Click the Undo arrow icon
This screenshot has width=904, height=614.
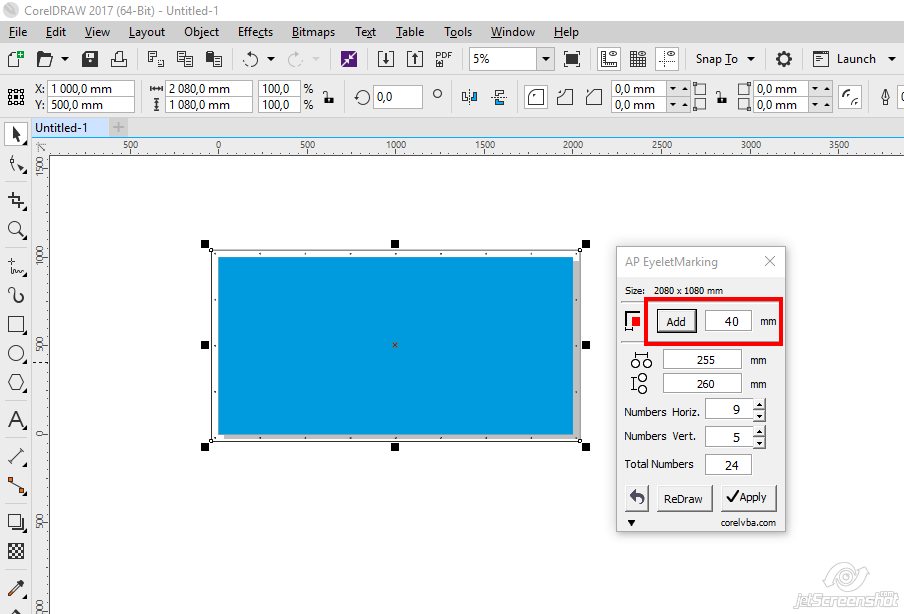pyautogui.click(x=250, y=59)
